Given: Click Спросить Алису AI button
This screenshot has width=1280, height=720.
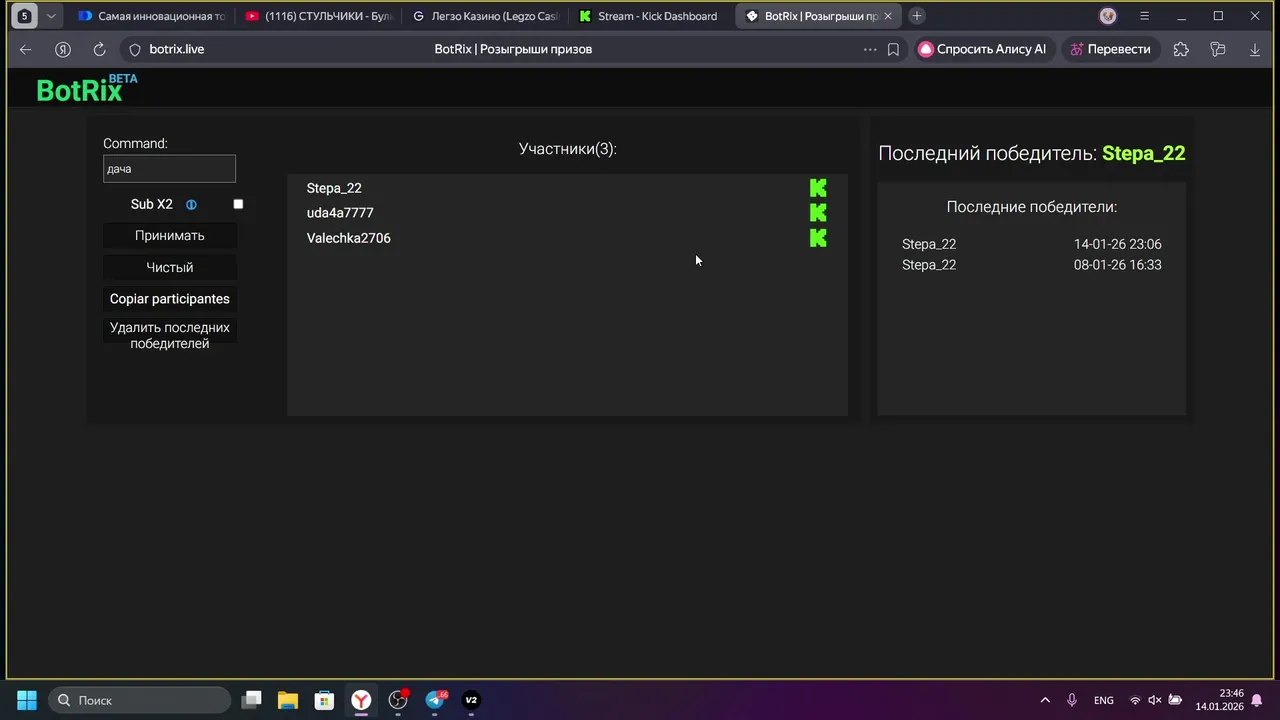Looking at the screenshot, I should click(982, 49).
